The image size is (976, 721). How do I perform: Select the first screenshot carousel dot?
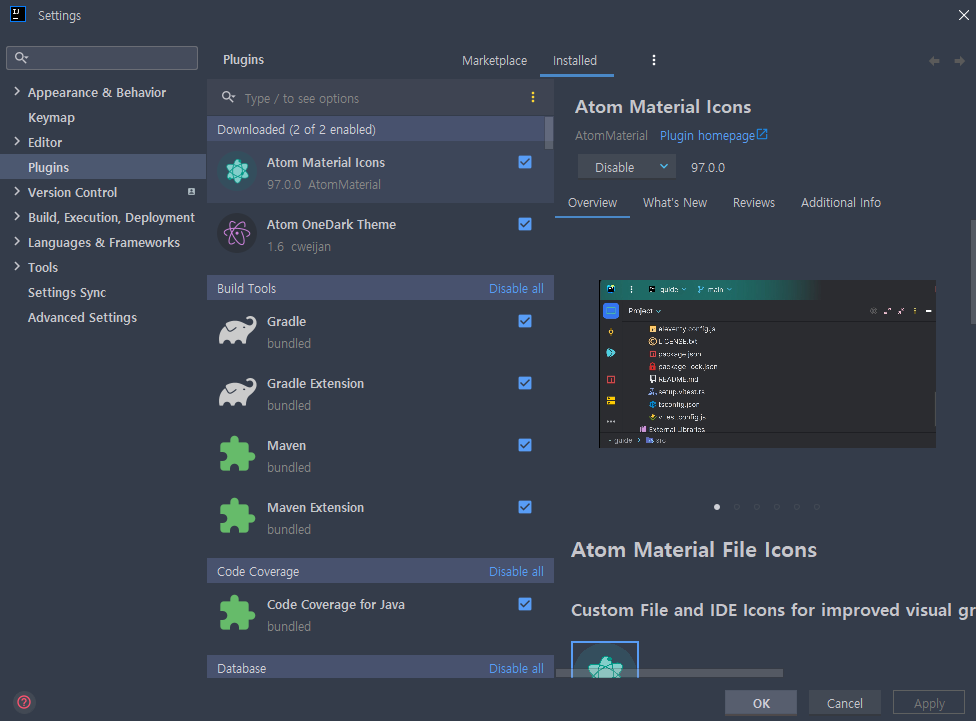coord(717,507)
